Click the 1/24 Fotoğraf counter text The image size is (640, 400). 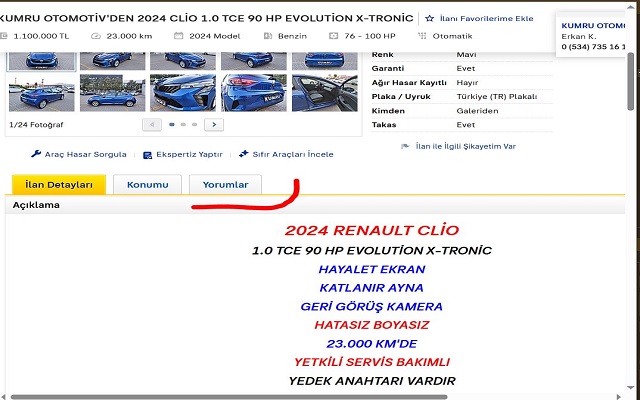(36, 124)
